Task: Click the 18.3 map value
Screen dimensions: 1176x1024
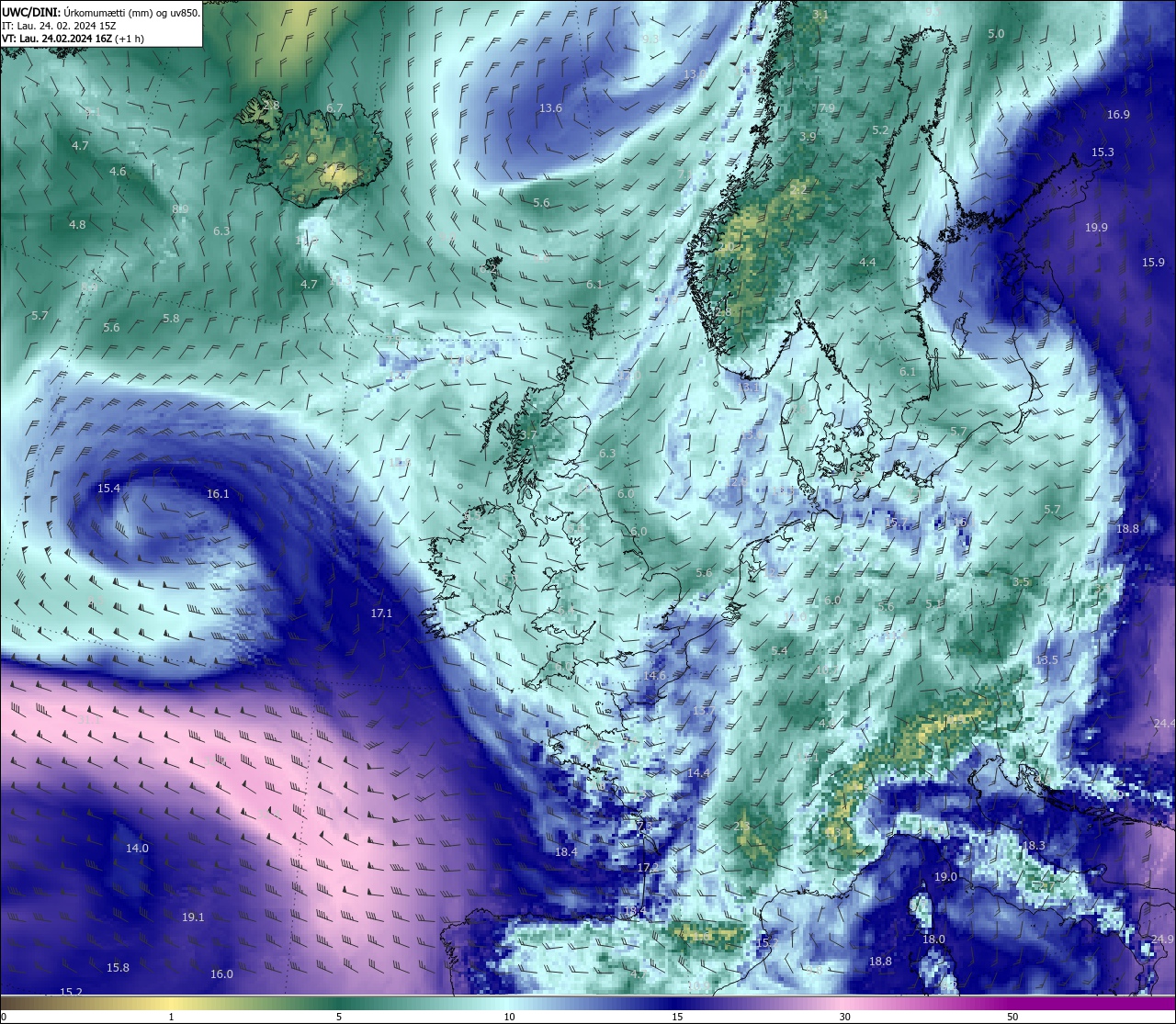Action: [x=1034, y=846]
